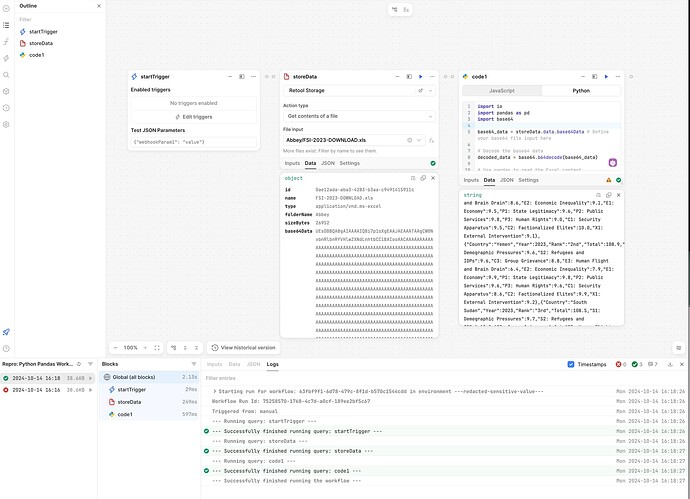Viewport: 690px width, 499px height.
Task: Open the Action type dropdown
Action: click(359, 116)
